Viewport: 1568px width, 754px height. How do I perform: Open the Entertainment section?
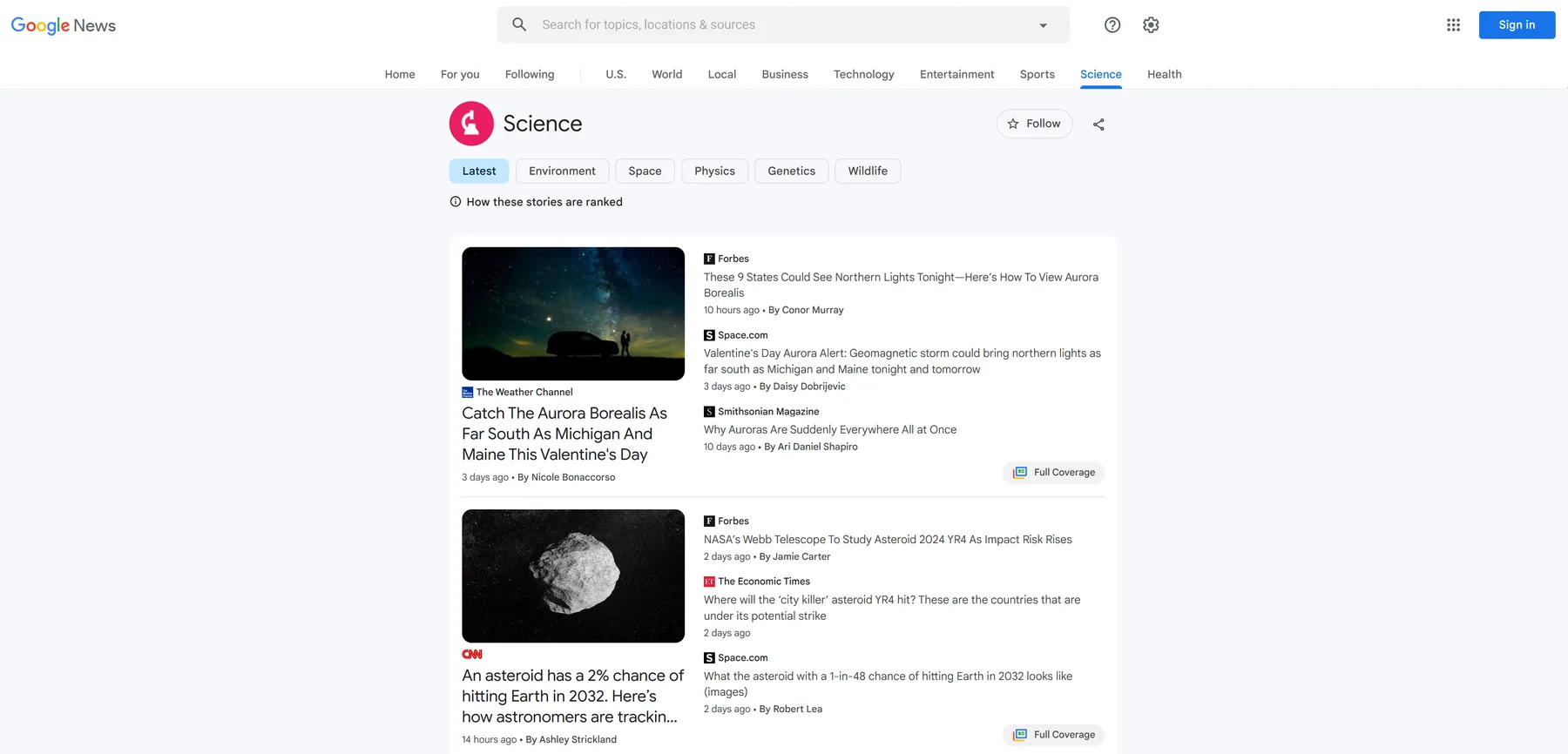point(957,74)
